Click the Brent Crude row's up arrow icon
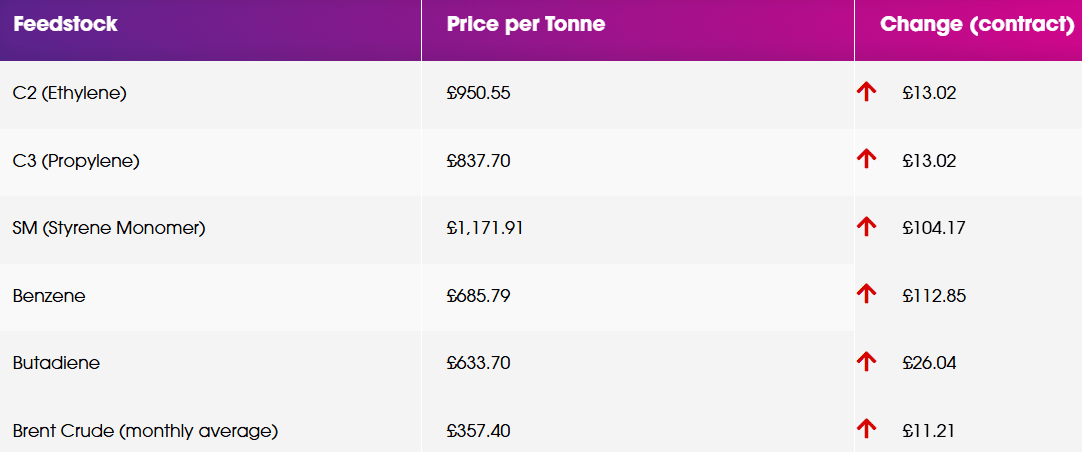This screenshot has width=1082, height=452. (x=866, y=429)
